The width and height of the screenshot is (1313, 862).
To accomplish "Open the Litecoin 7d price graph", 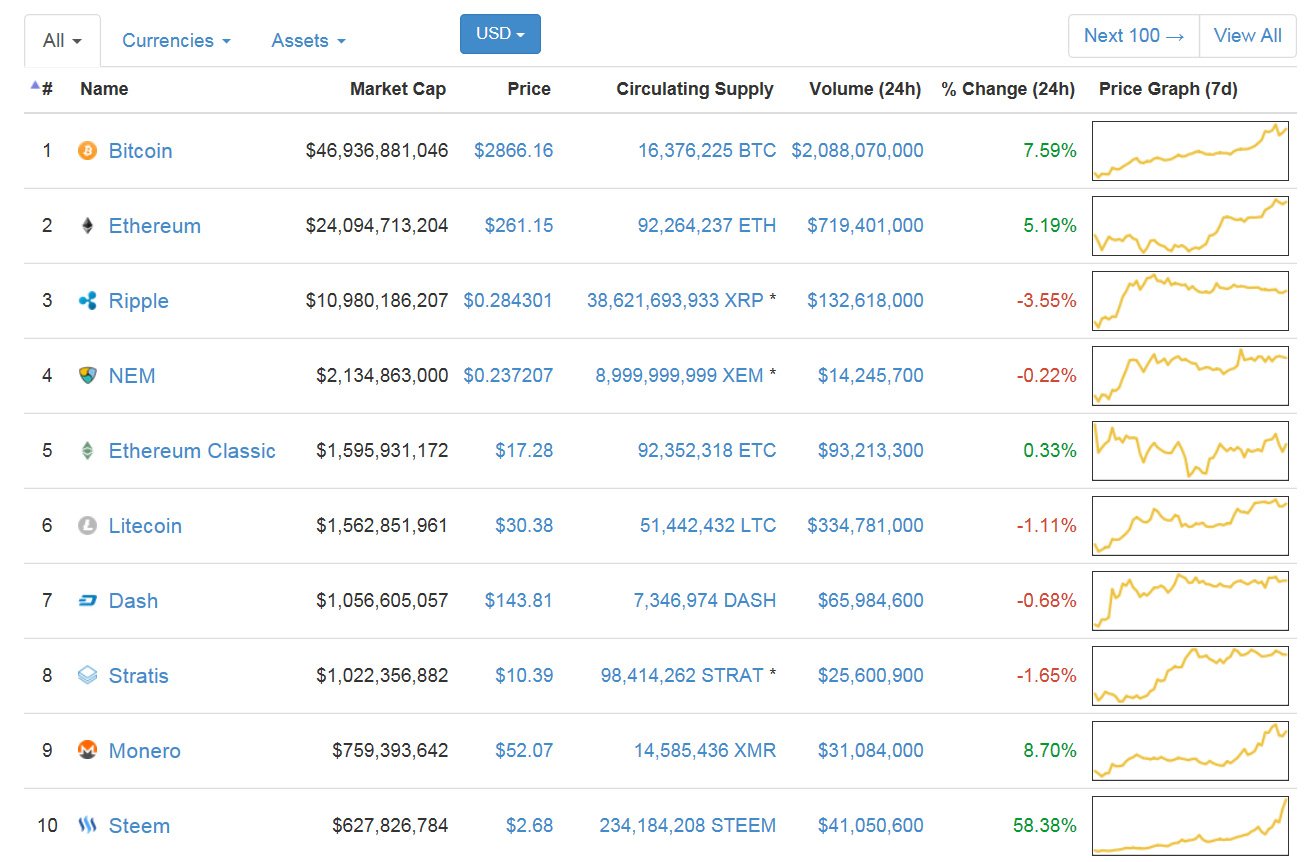I will [x=1190, y=526].
